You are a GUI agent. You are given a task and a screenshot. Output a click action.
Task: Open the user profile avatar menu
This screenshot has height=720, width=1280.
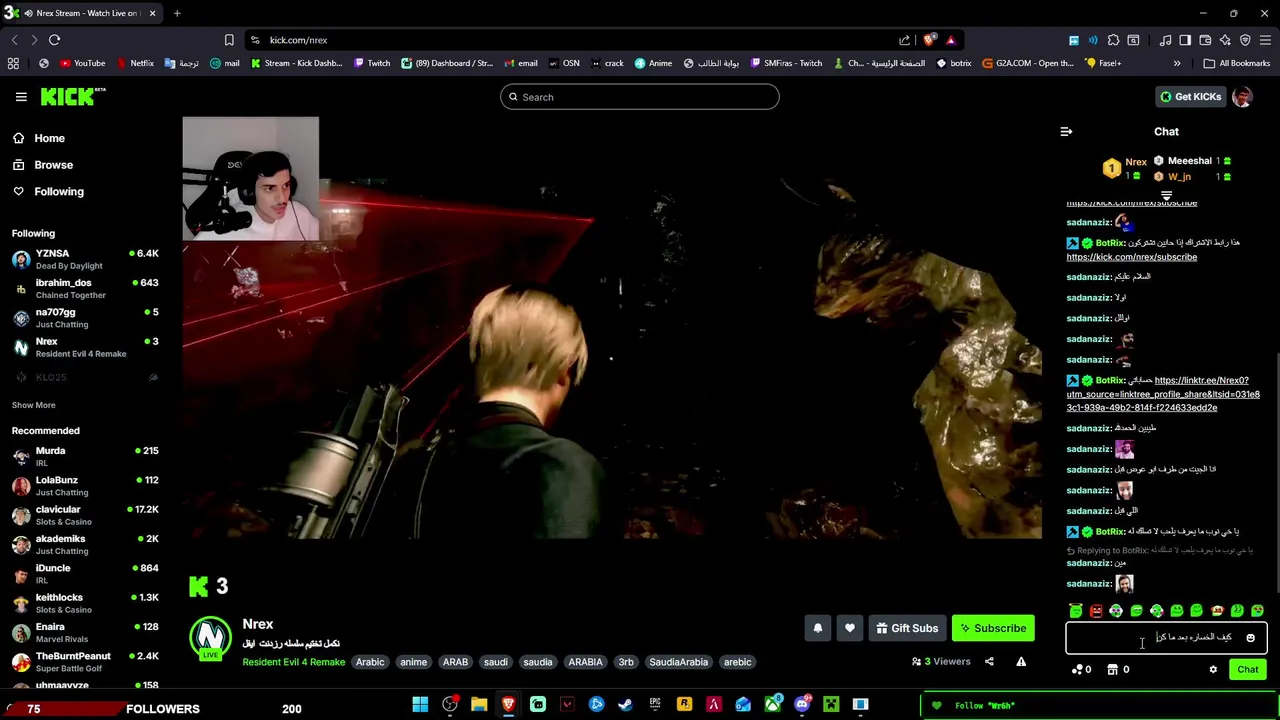coord(1242,97)
